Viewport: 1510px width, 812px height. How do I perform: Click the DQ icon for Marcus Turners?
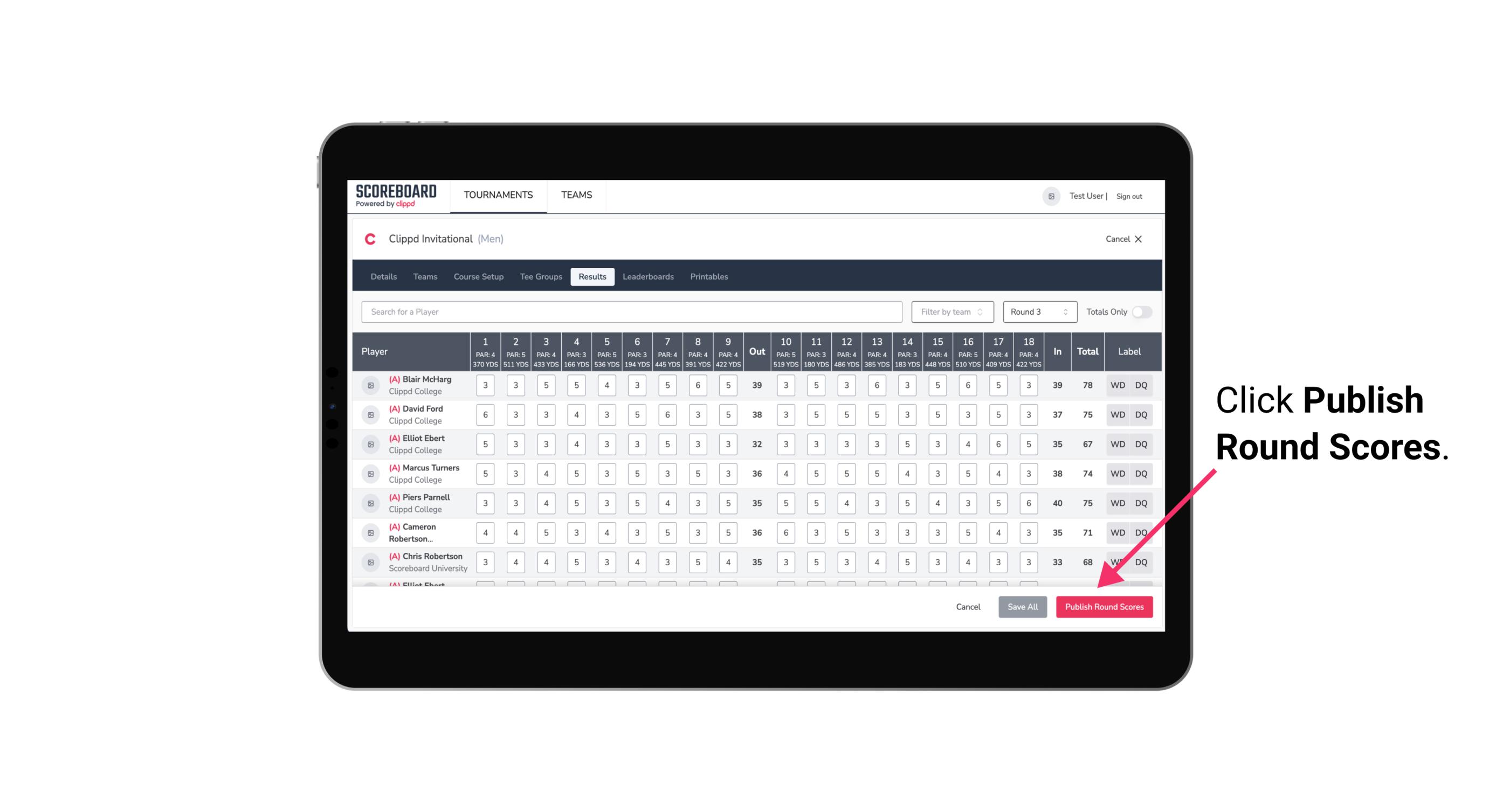[x=1141, y=473]
